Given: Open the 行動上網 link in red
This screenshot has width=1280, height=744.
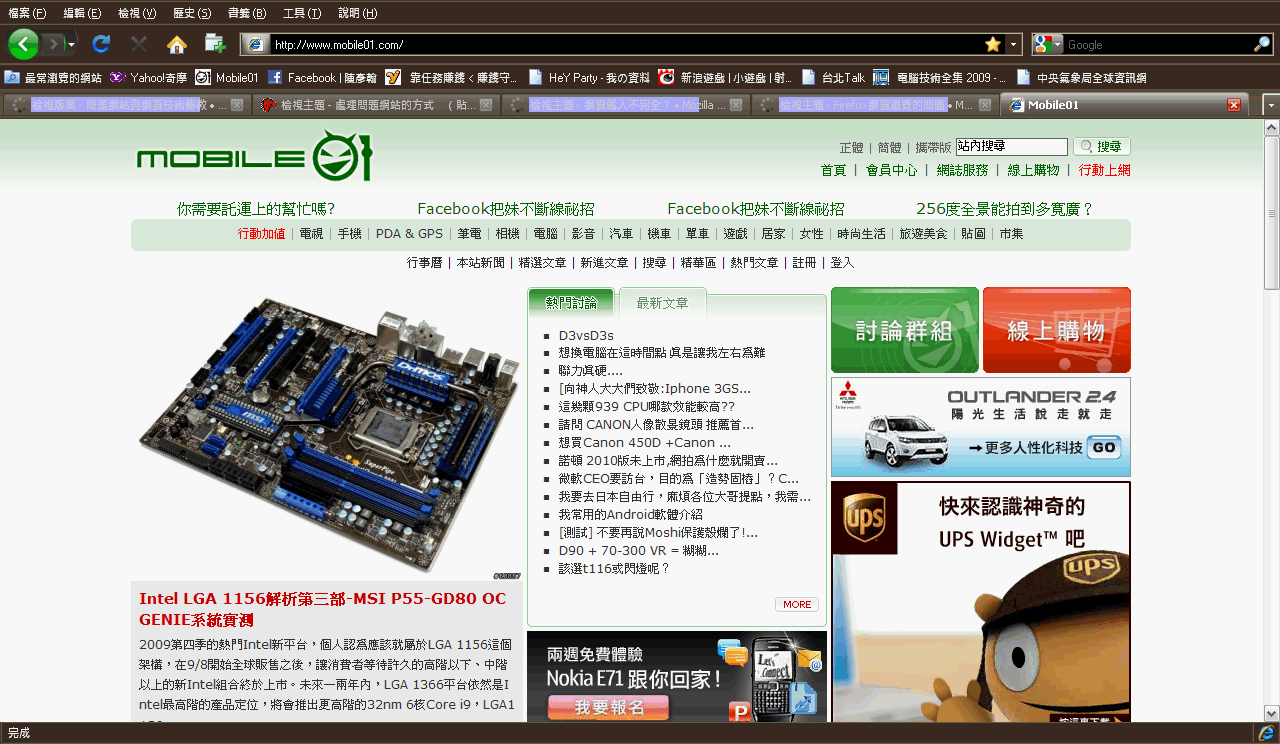Looking at the screenshot, I should tap(1105, 170).
